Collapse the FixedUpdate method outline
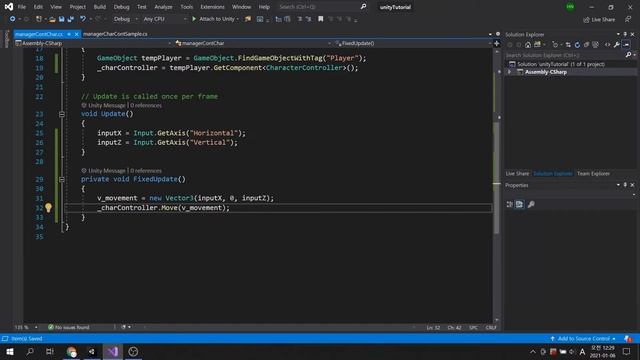Viewport: 640px width, 360px height. [x=62, y=180]
